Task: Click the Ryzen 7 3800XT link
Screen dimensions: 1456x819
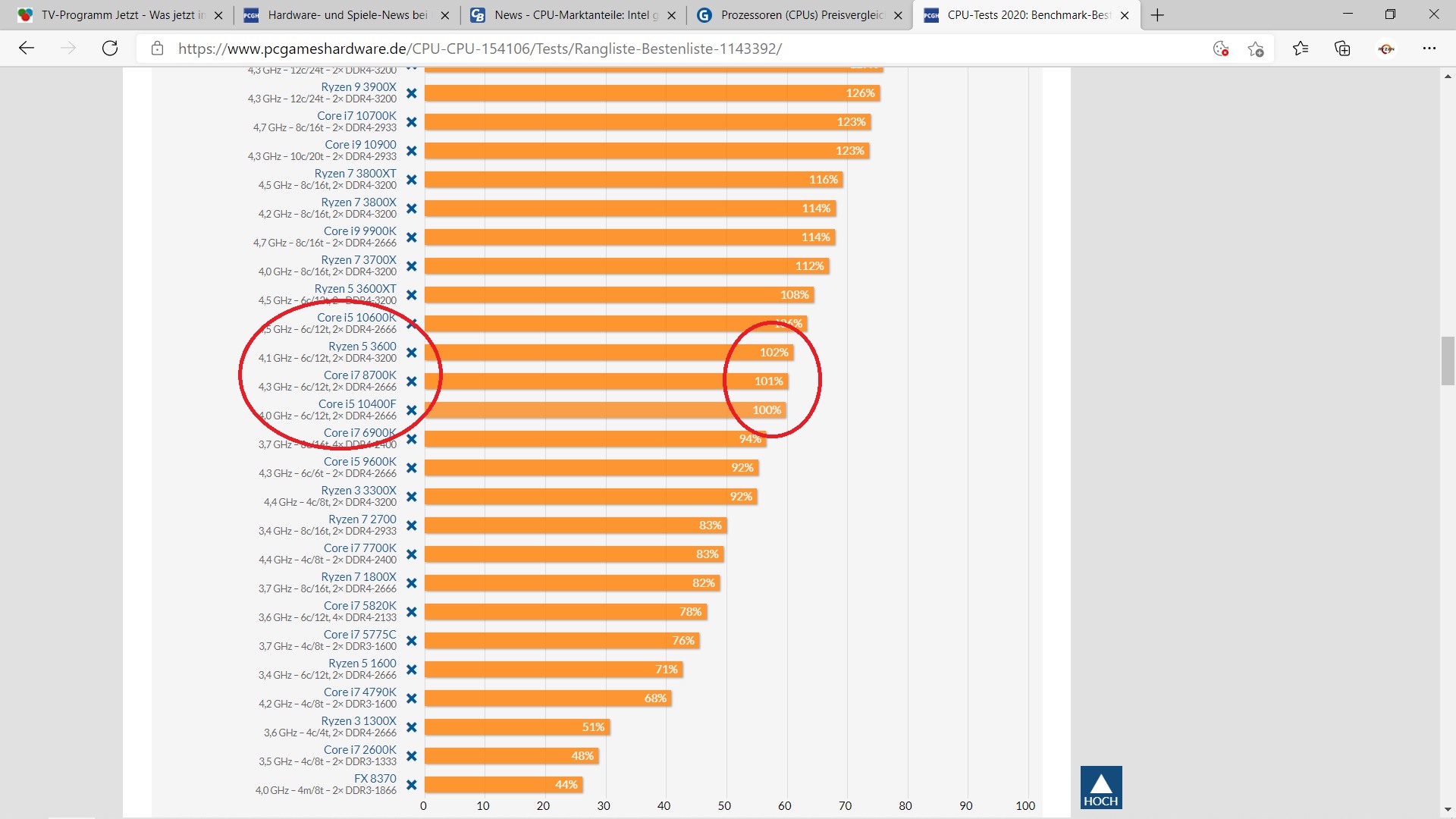Action: pos(355,174)
